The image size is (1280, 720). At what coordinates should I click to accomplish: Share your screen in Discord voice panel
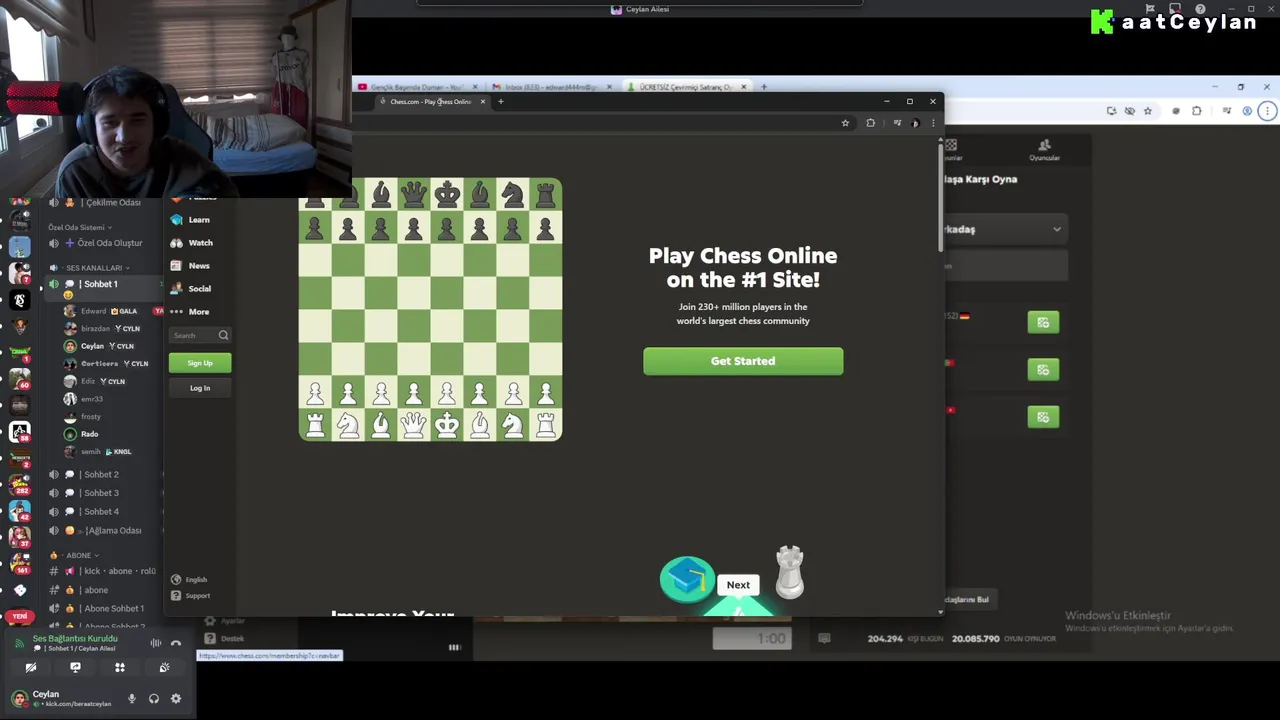[75, 667]
